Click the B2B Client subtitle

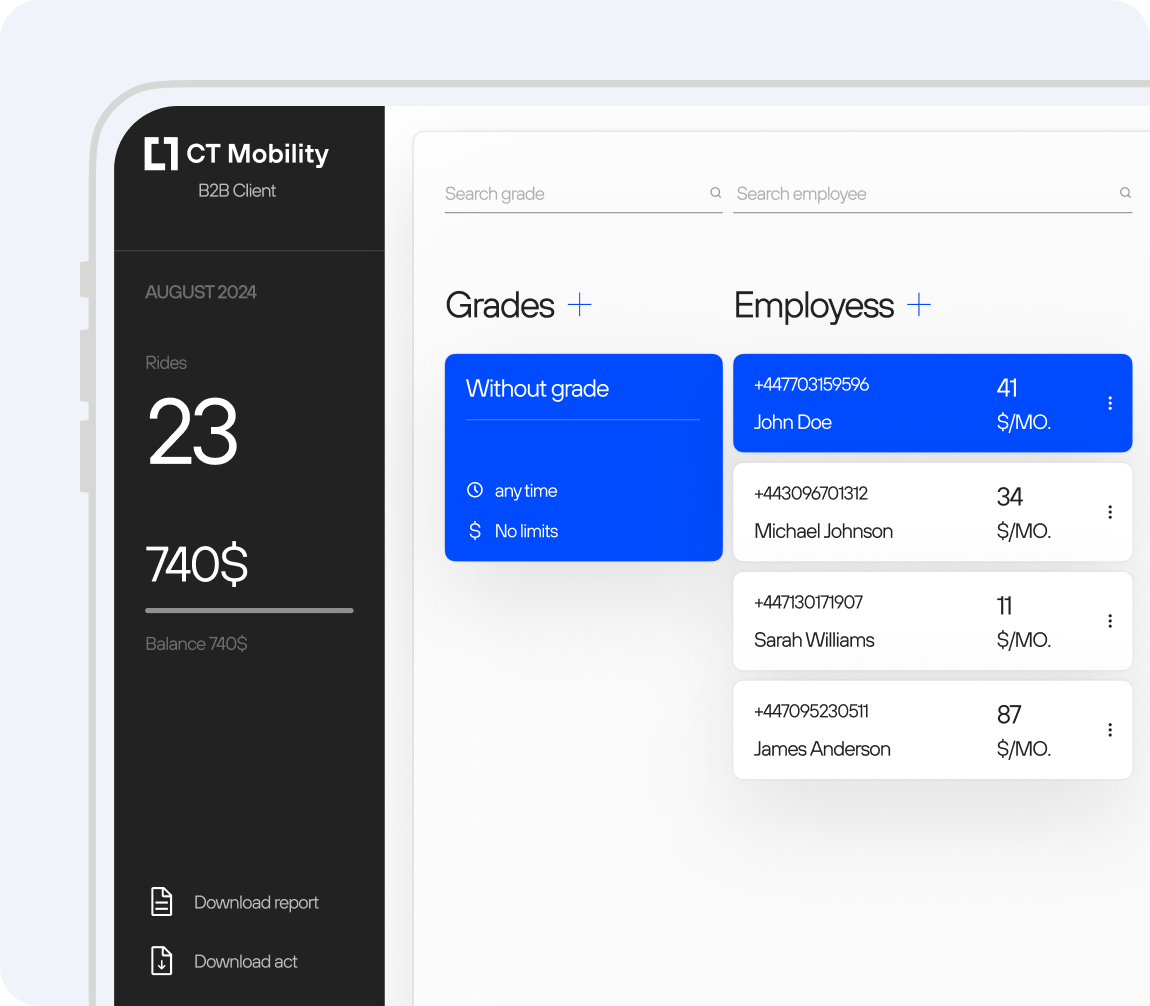click(237, 191)
